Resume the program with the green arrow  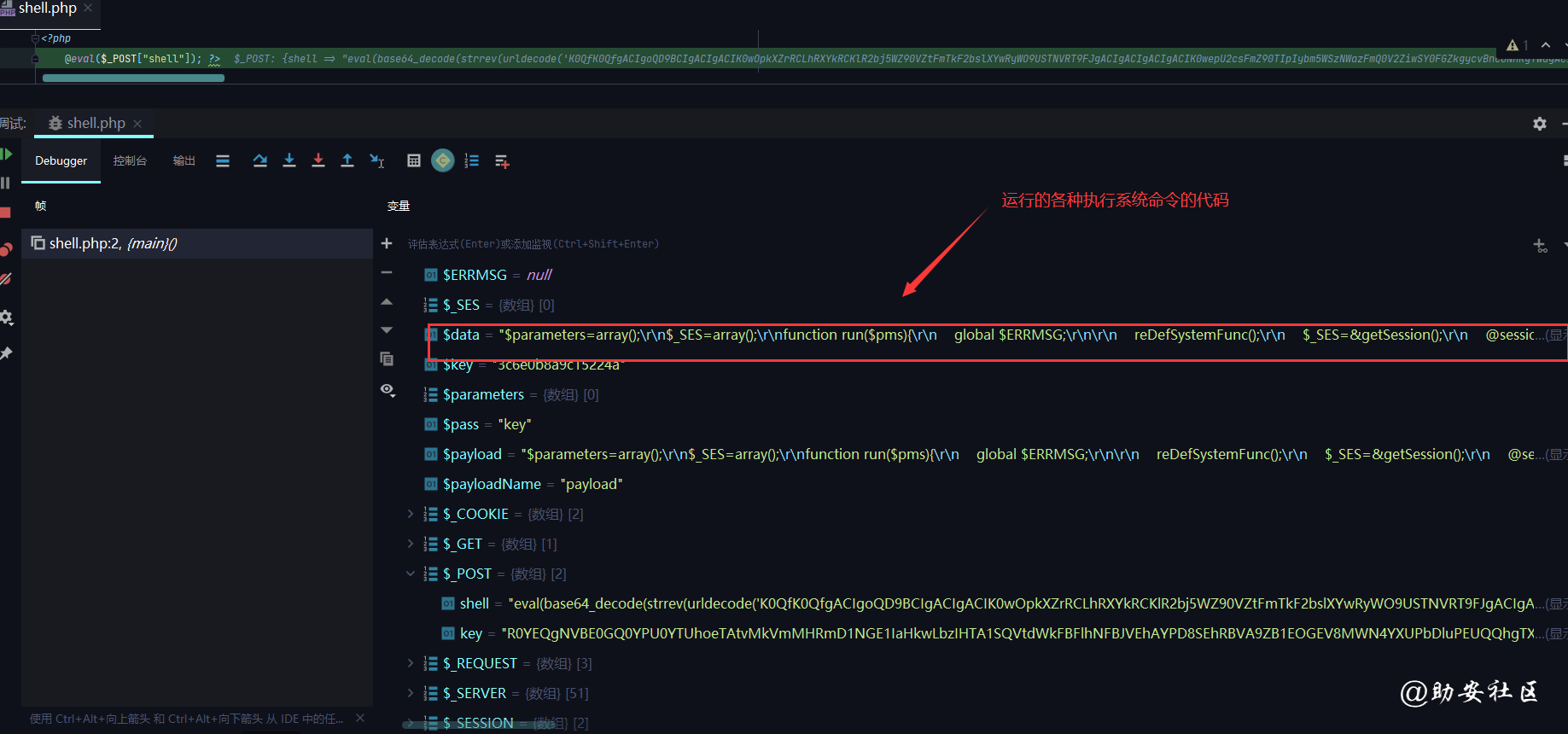(x=6, y=154)
